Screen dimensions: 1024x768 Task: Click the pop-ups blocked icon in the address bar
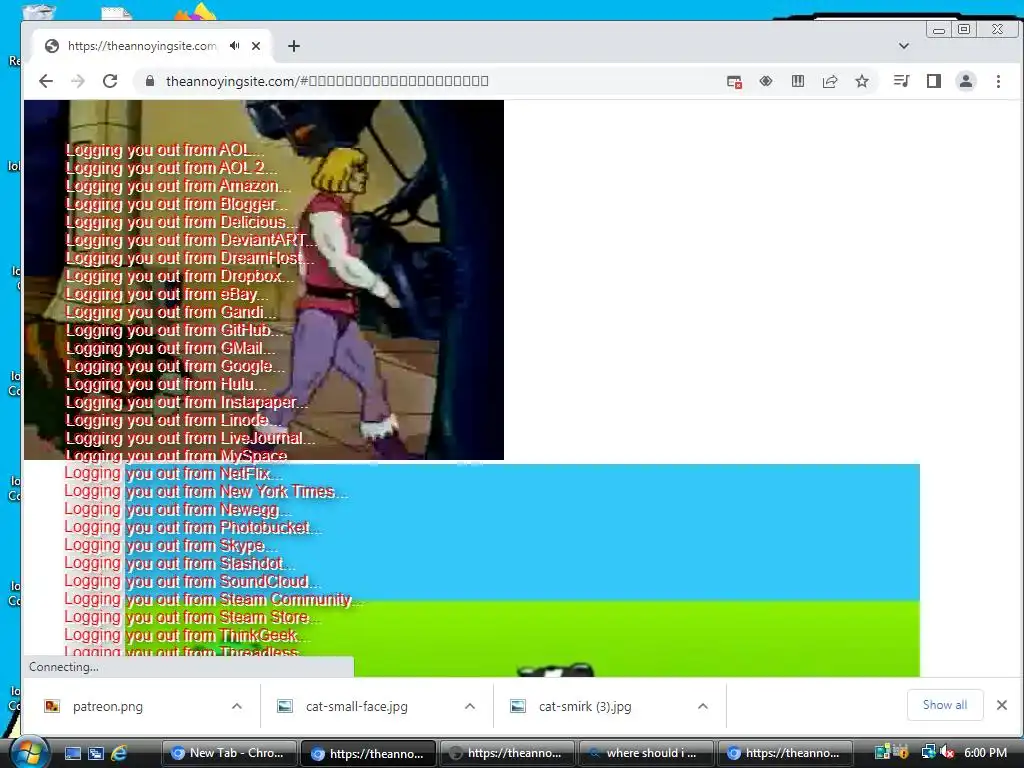[x=734, y=81]
